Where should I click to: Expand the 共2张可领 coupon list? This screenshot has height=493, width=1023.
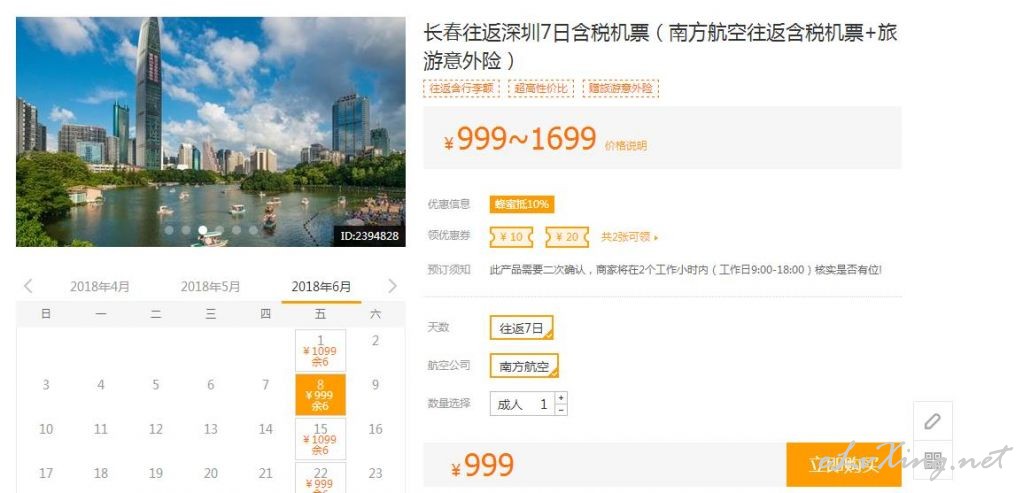point(630,237)
